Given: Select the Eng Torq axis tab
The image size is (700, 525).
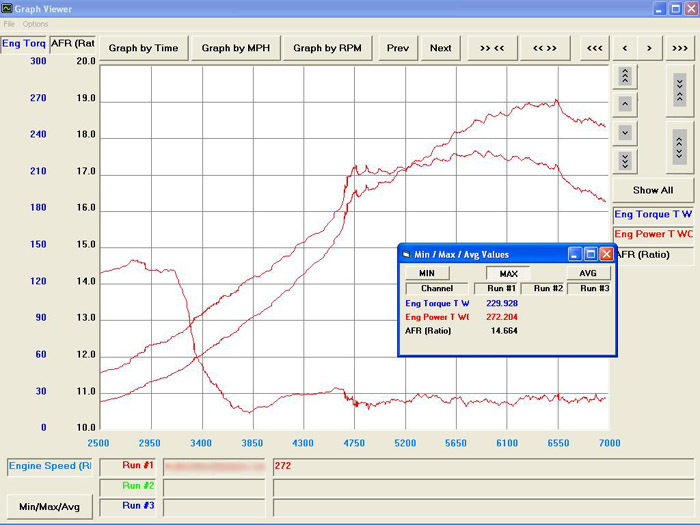Looking at the screenshot, I should [x=24, y=44].
